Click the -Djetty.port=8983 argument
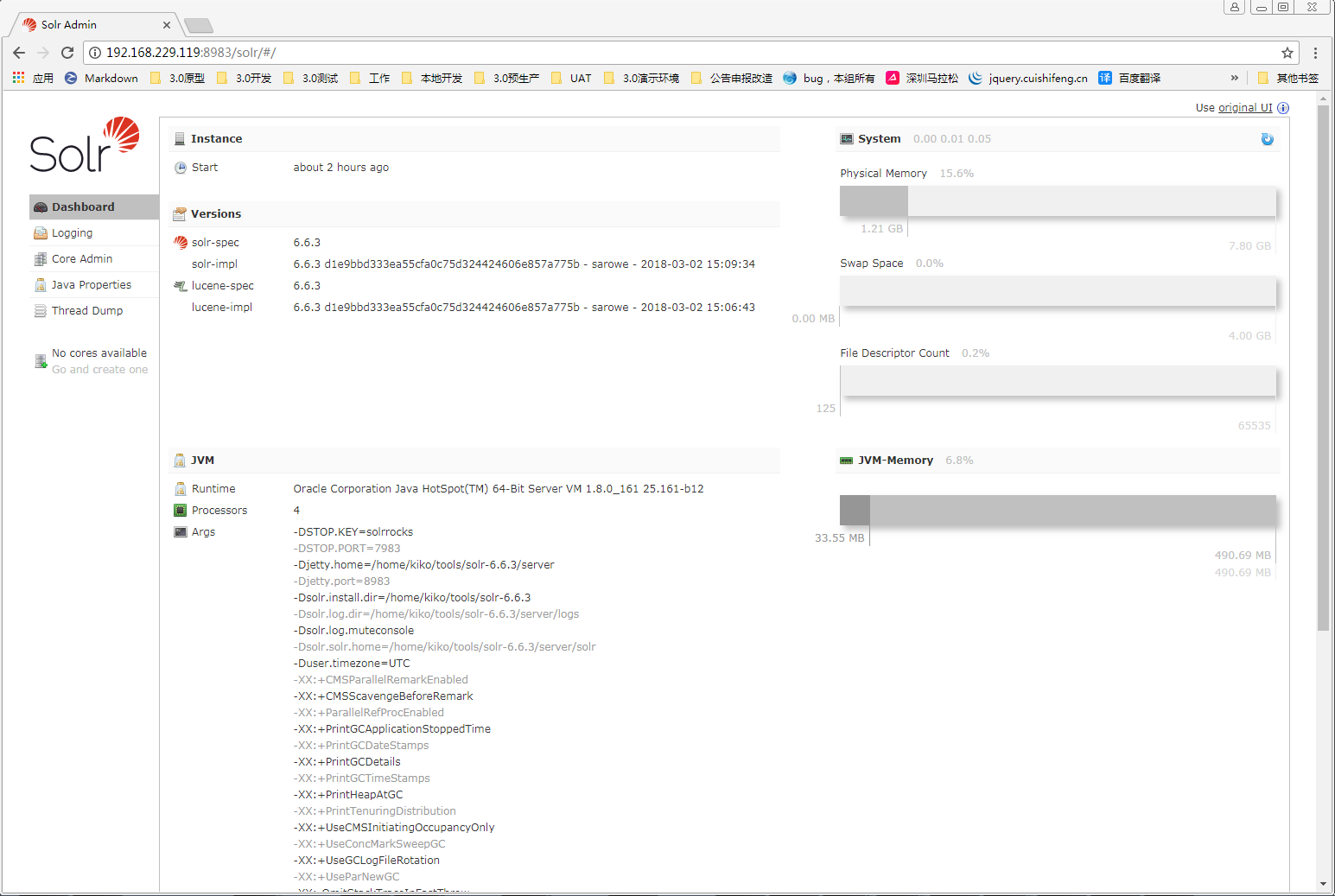 (x=342, y=581)
